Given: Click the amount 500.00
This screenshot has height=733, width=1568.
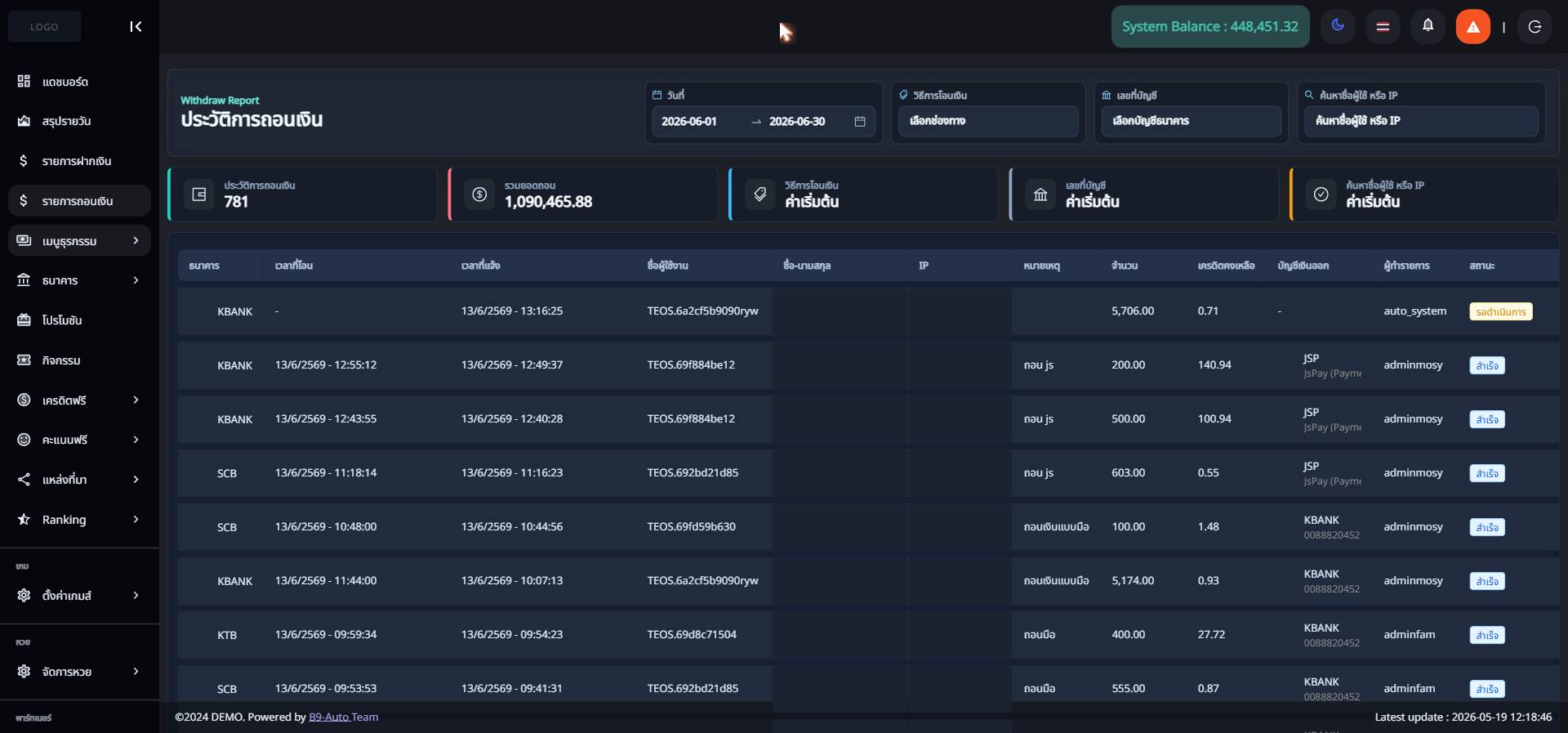Looking at the screenshot, I should [x=1129, y=418].
